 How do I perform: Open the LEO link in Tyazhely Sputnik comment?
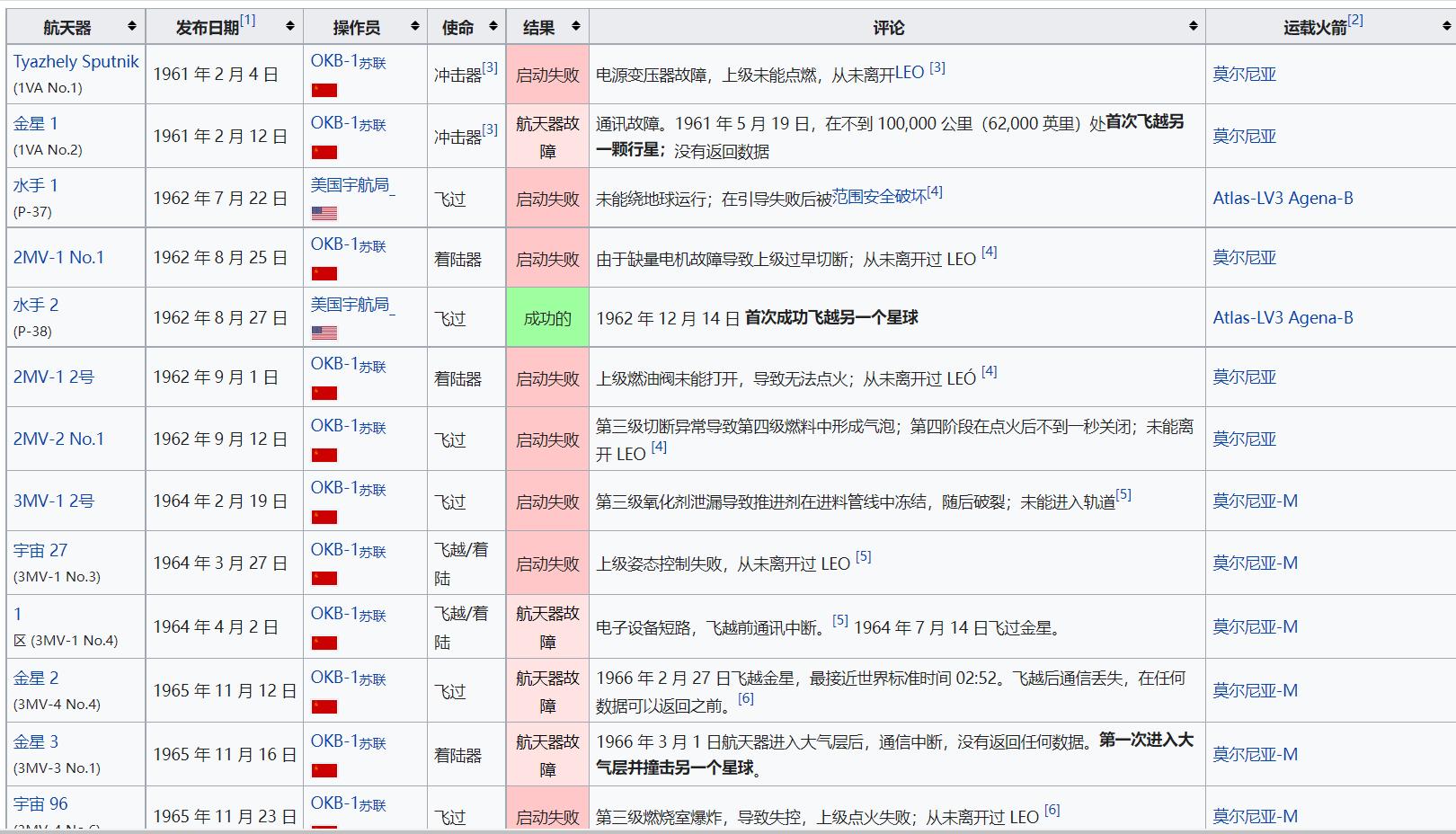tap(909, 73)
